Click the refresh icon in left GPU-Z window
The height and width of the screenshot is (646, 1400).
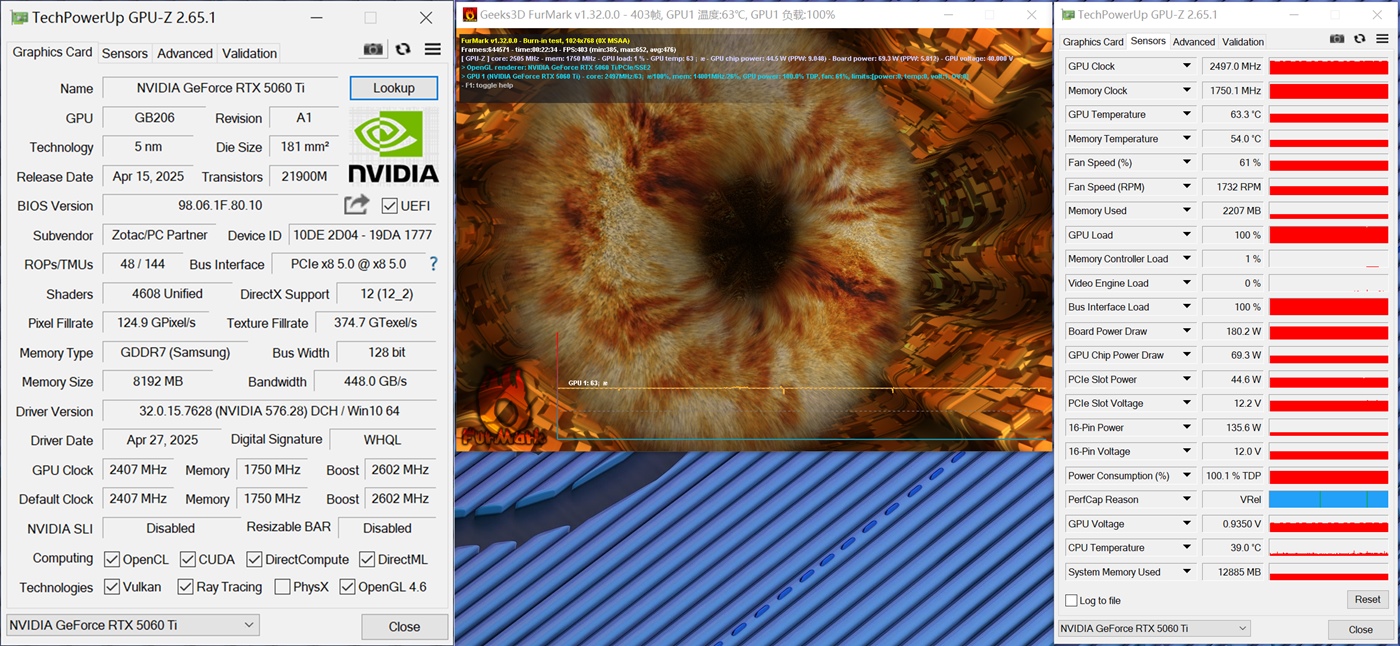pos(403,49)
